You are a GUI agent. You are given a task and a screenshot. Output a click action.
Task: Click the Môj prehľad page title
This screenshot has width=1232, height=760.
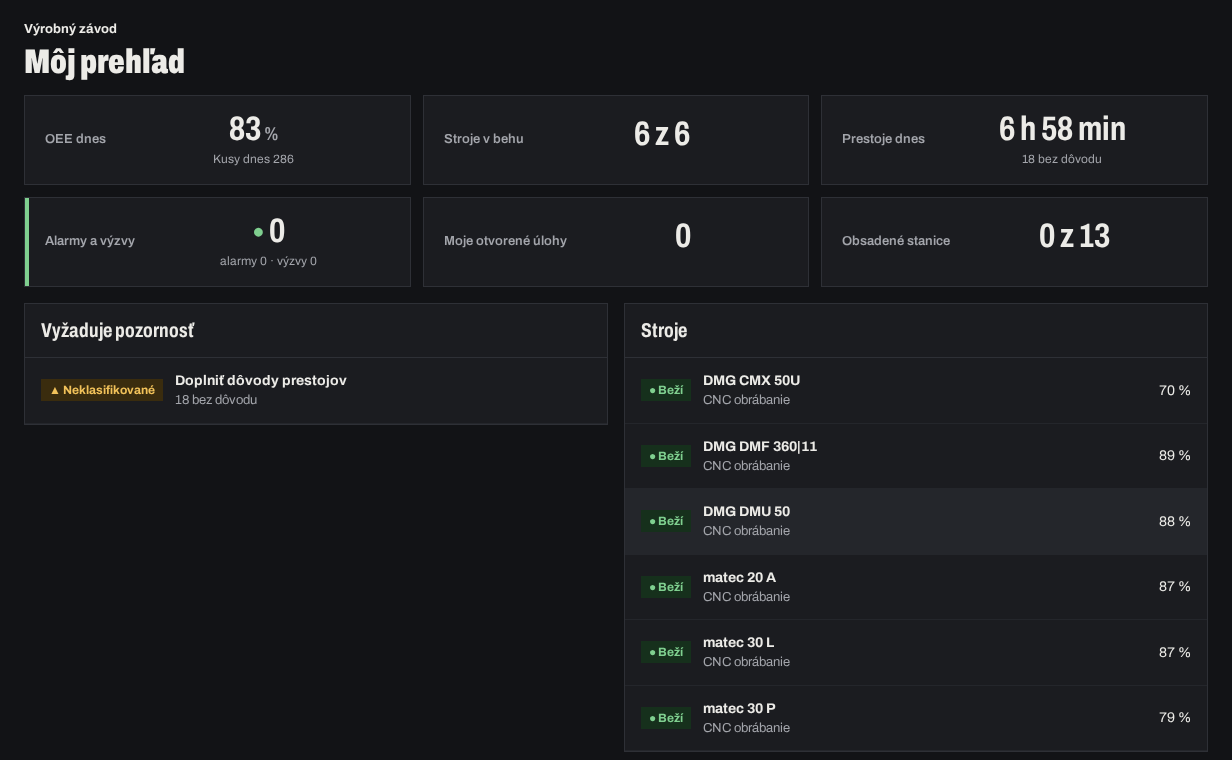[x=104, y=62]
